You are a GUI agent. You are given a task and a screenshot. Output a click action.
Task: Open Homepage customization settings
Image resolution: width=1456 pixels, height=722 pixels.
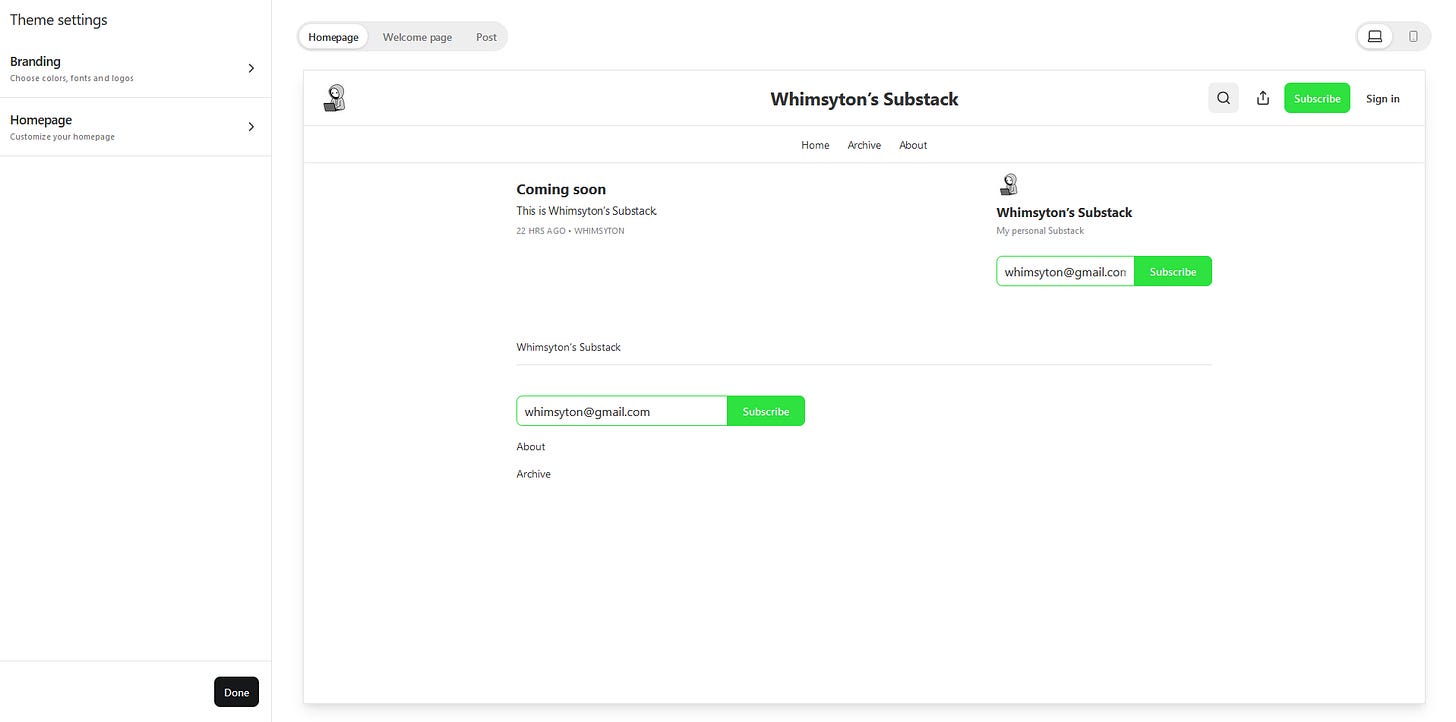135,127
